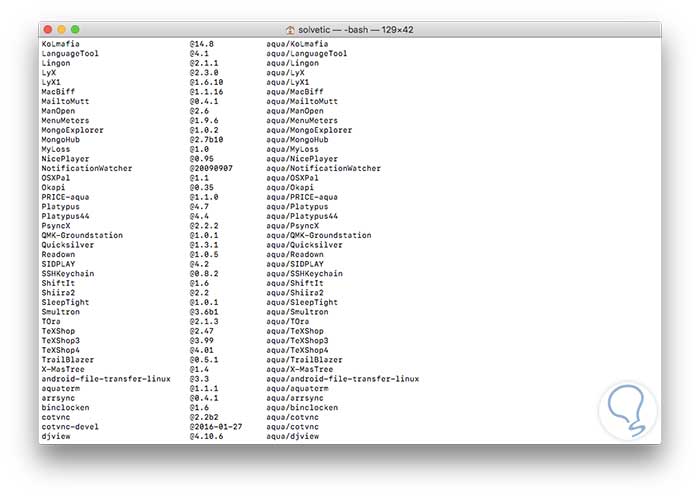This screenshot has height=499, width=700.
Task: Select 'SleepTight' in name column
Action: pos(65,302)
